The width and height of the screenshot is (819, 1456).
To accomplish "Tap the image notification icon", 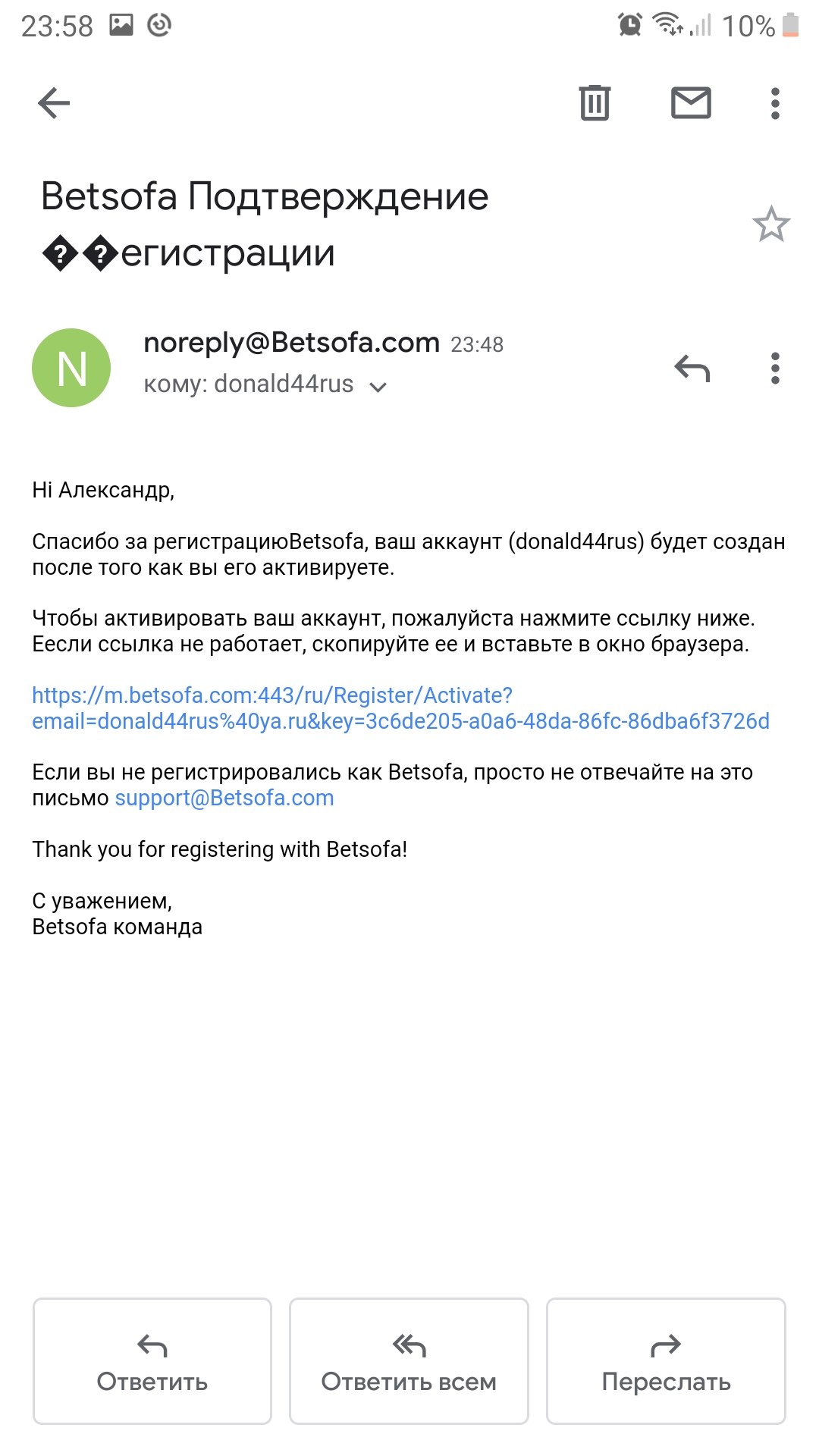I will [121, 25].
